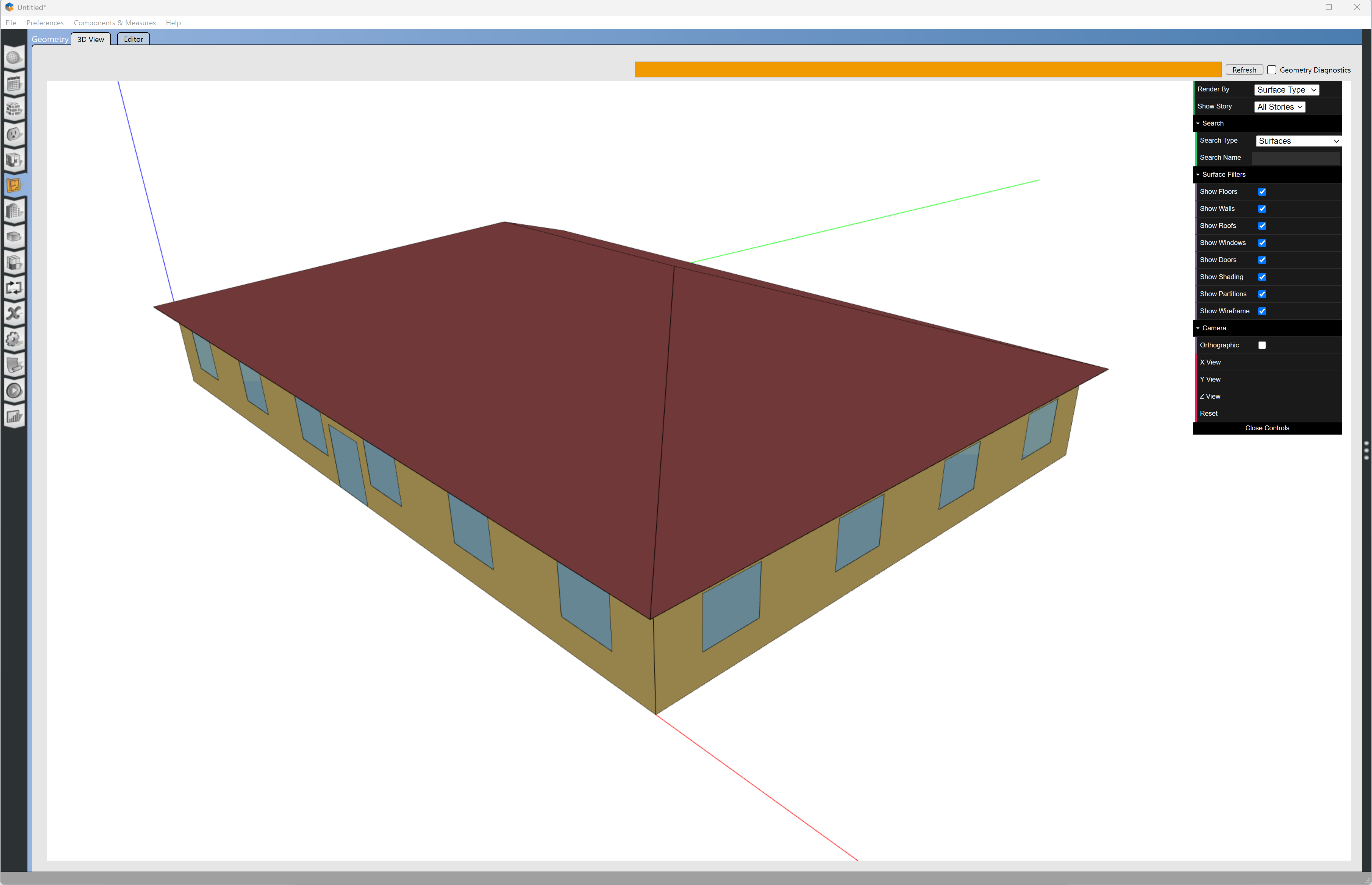Screen dimensions: 1372x885
Task: Open the Loads outlet icon
Action: 14,134
